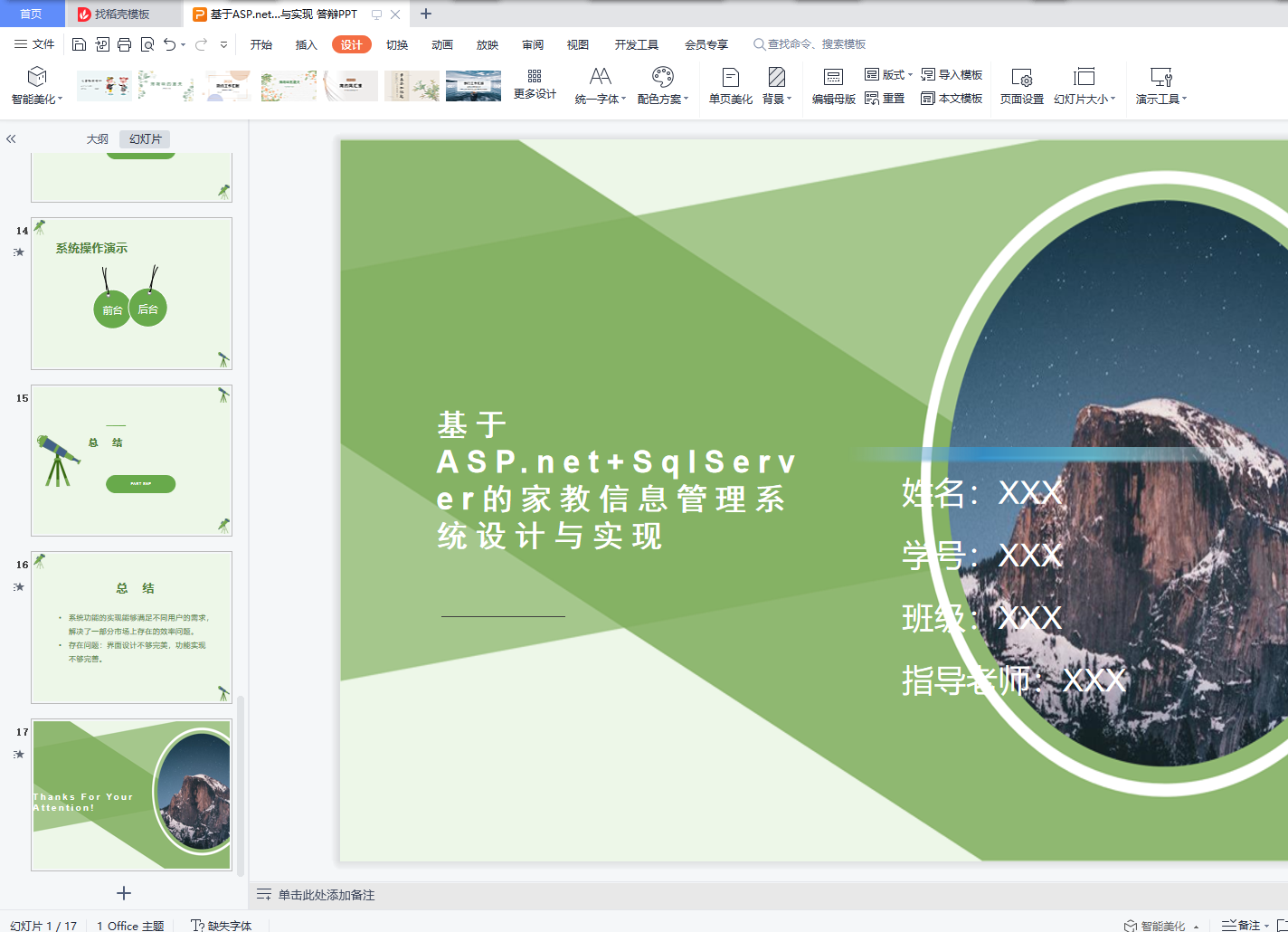
Task: Click the slide title text 基于ASP.net+SqlServer
Action: click(x=617, y=480)
